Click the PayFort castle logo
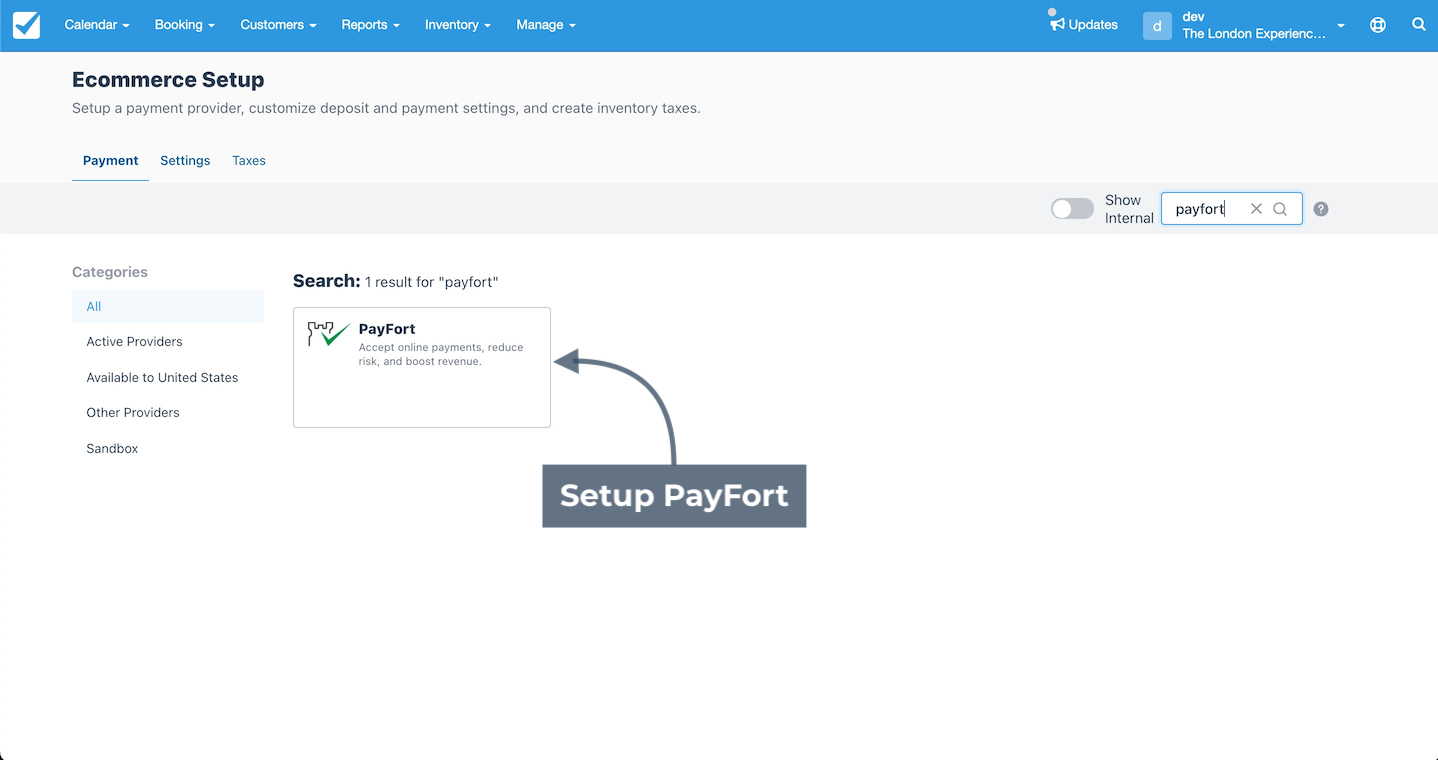 pos(328,334)
